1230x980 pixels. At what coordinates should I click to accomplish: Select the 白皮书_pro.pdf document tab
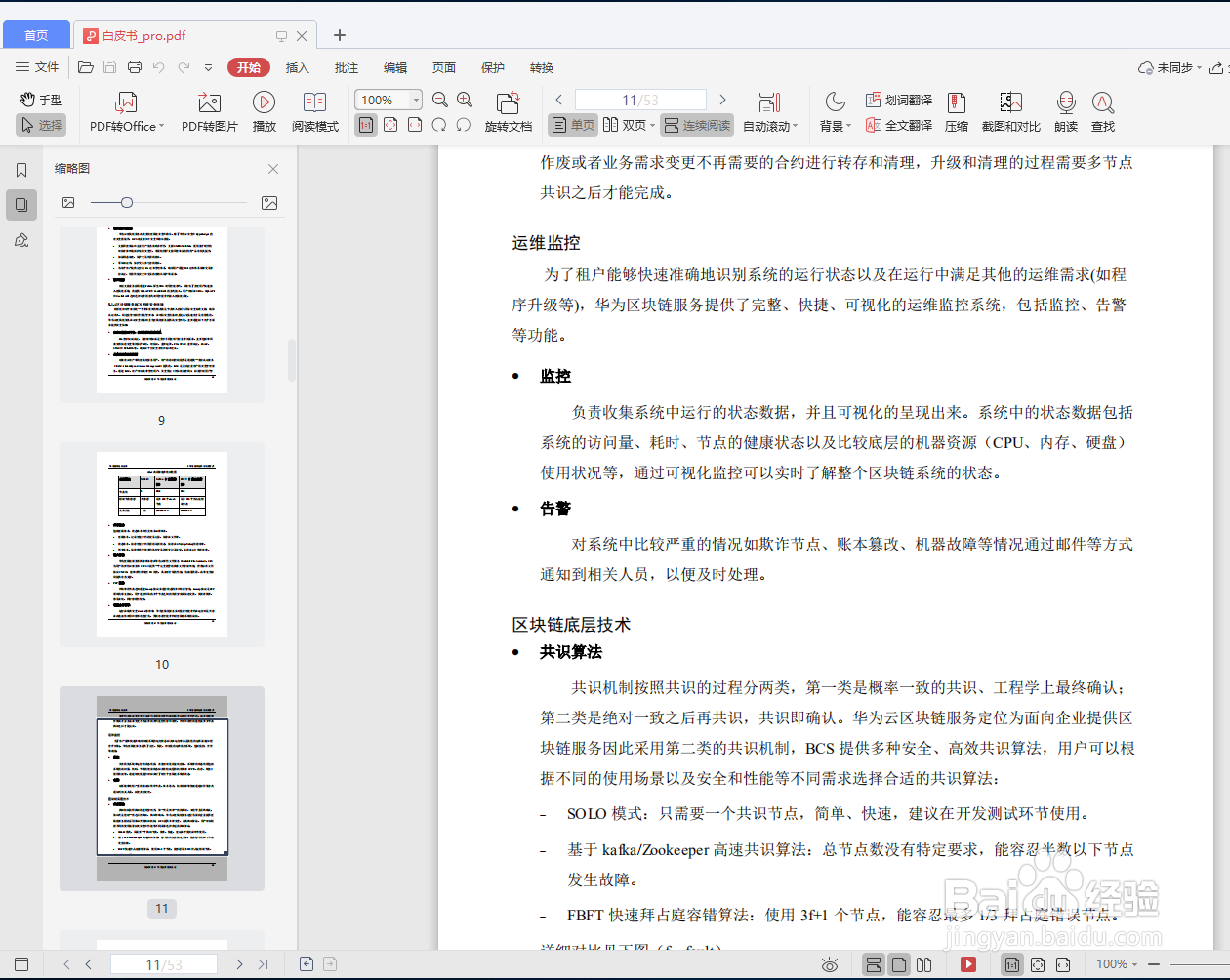(x=193, y=35)
